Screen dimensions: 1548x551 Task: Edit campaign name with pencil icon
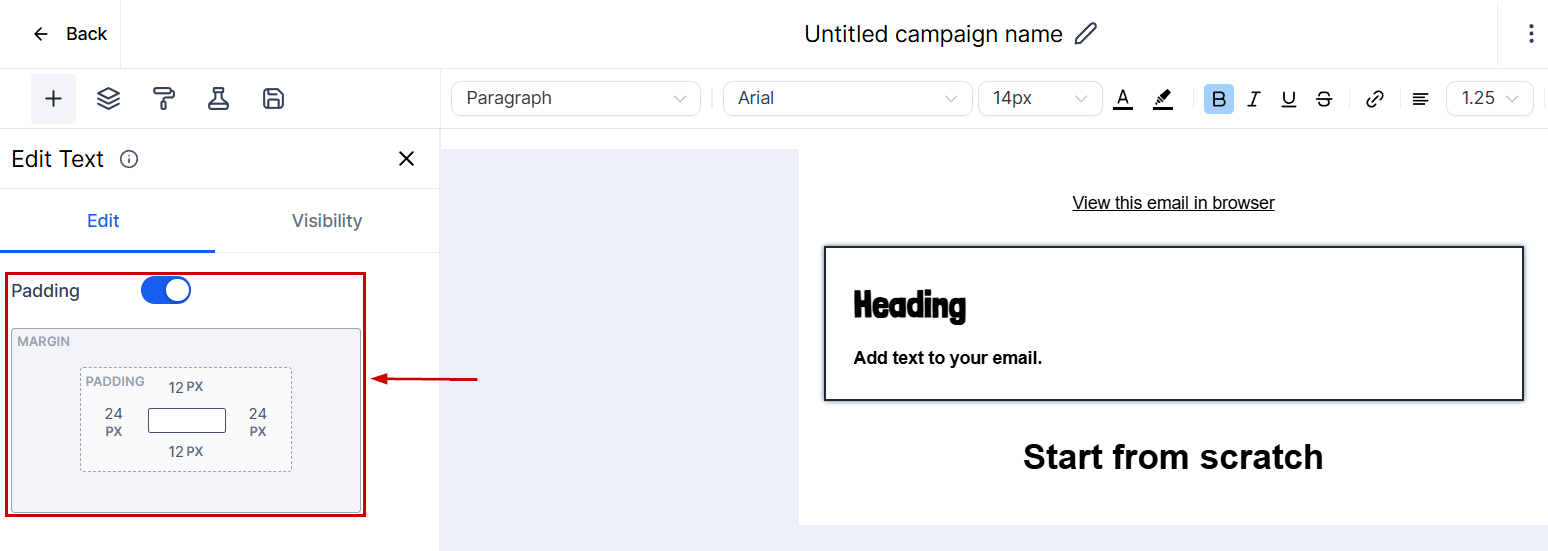(x=1085, y=34)
